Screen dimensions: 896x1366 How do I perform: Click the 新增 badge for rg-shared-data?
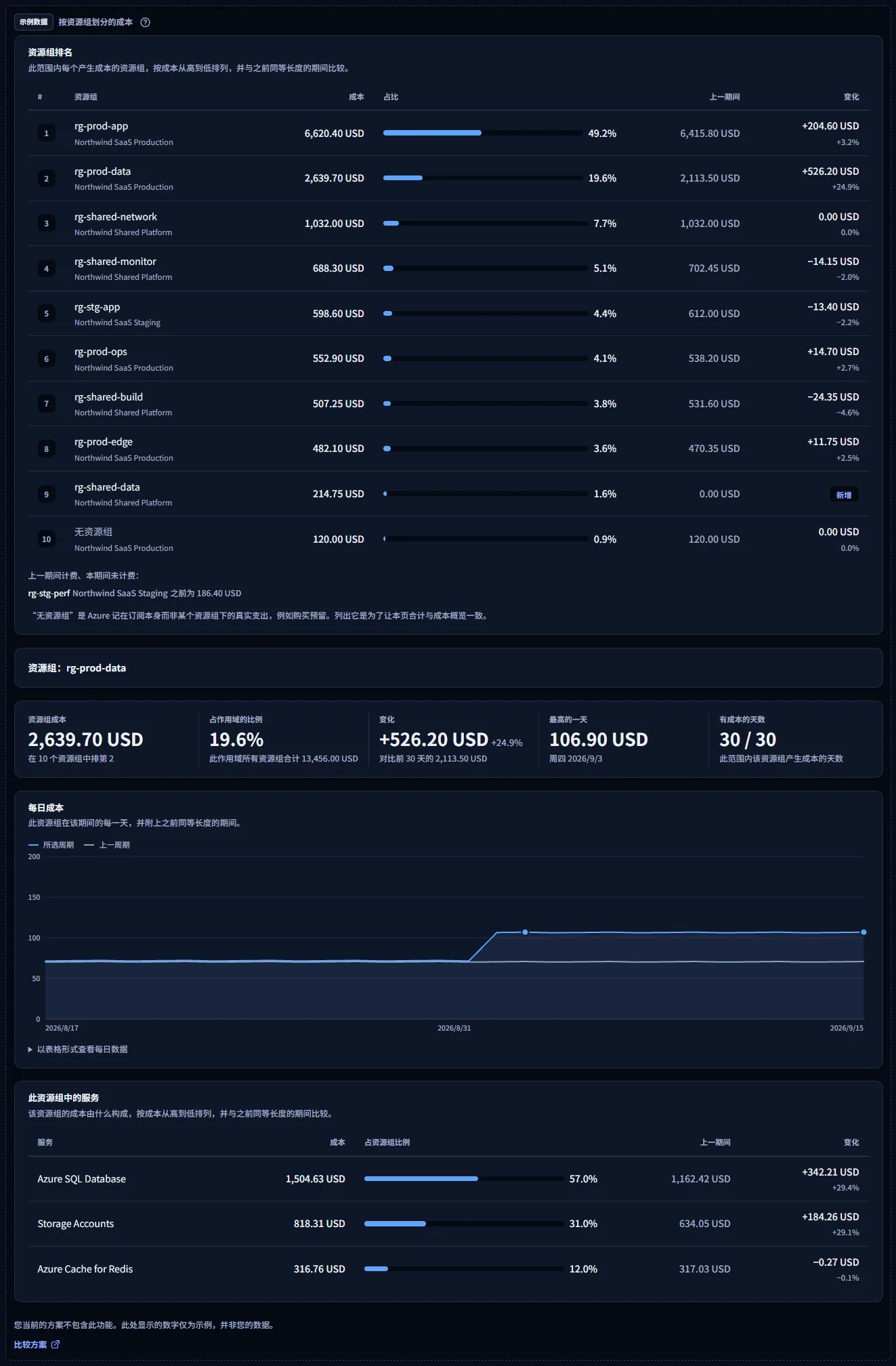pos(844,495)
